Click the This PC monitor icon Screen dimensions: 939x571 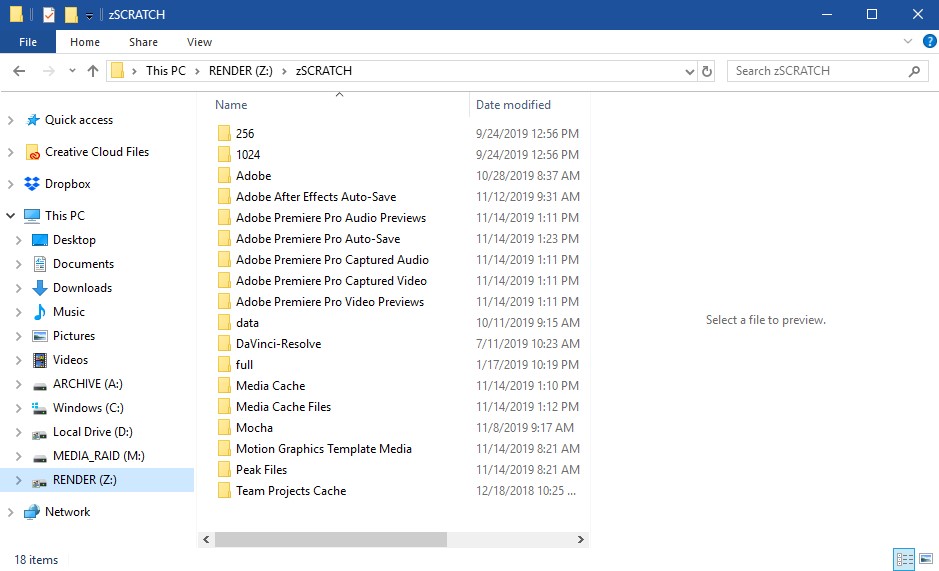(x=32, y=216)
